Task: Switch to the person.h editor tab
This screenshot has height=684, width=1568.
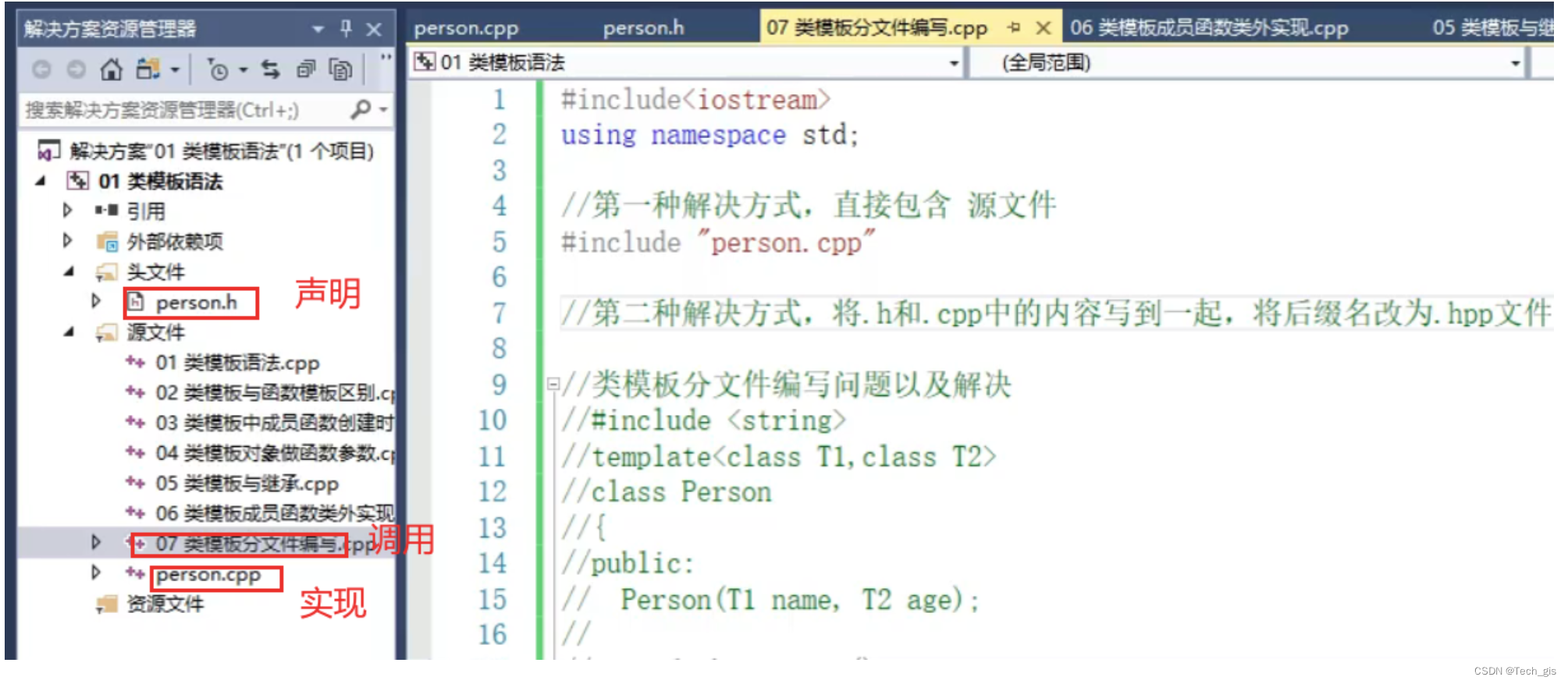Action: 643,28
